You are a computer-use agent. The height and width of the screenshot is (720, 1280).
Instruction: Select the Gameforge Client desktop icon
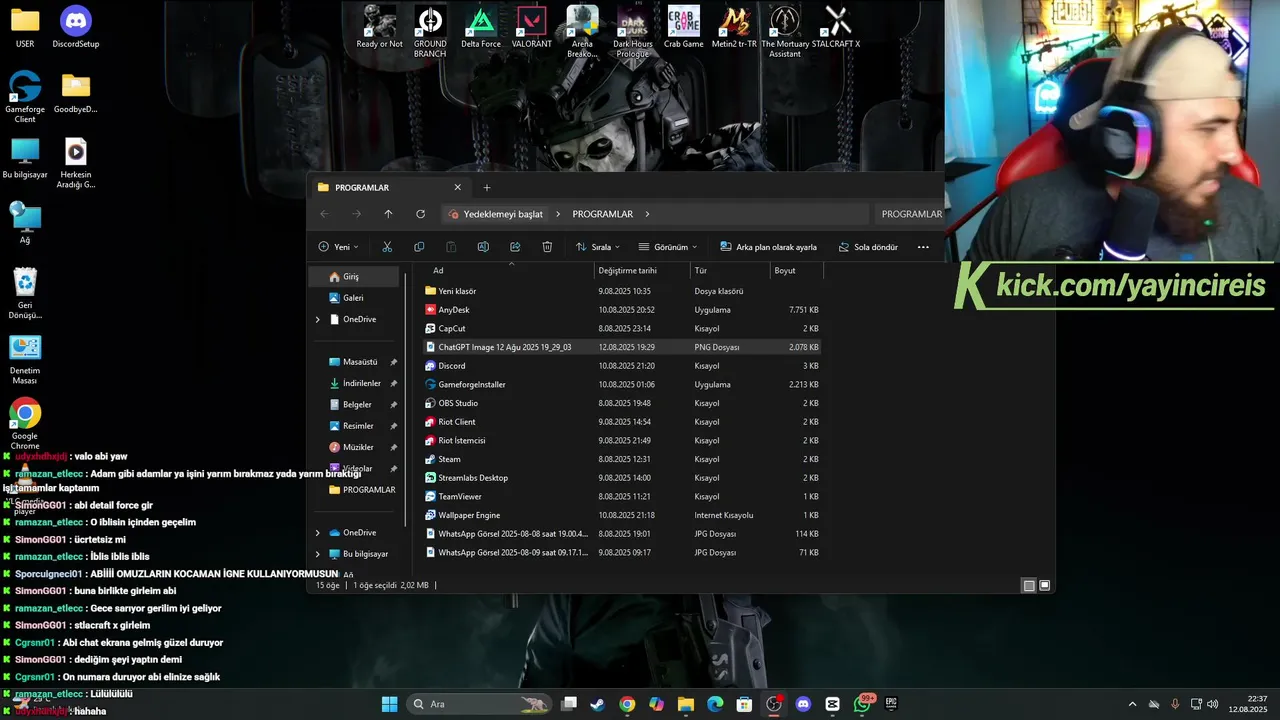25,97
